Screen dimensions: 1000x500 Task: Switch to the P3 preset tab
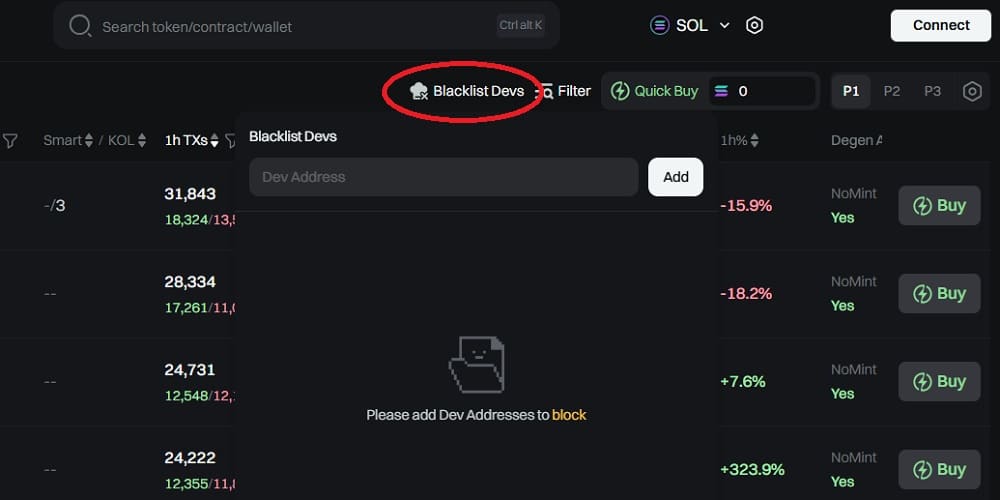click(x=932, y=91)
